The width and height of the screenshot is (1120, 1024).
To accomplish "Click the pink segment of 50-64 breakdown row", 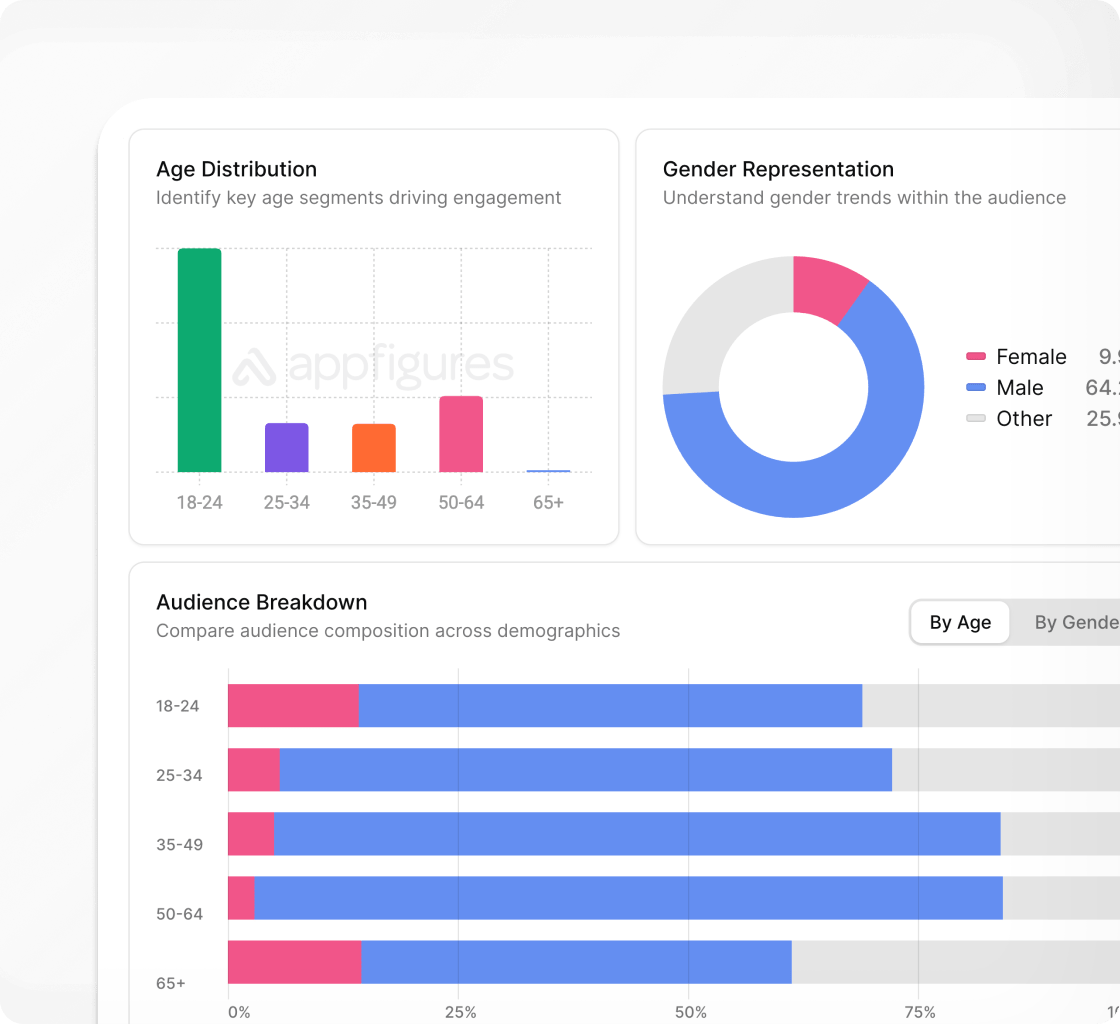I will tap(241, 898).
